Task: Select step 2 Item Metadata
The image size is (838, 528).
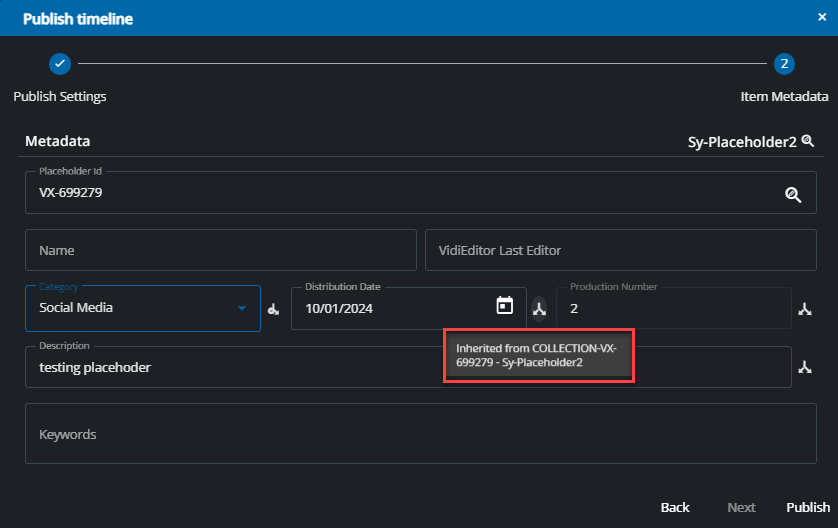Action: point(784,64)
